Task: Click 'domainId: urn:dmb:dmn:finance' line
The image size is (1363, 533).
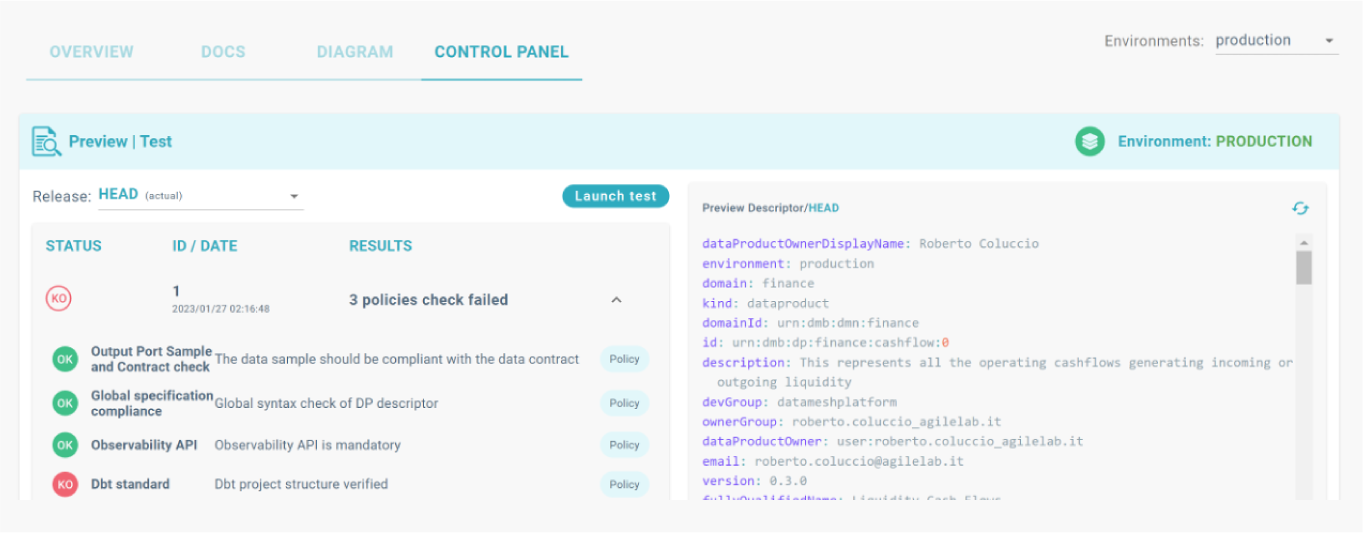Action: click(810, 323)
